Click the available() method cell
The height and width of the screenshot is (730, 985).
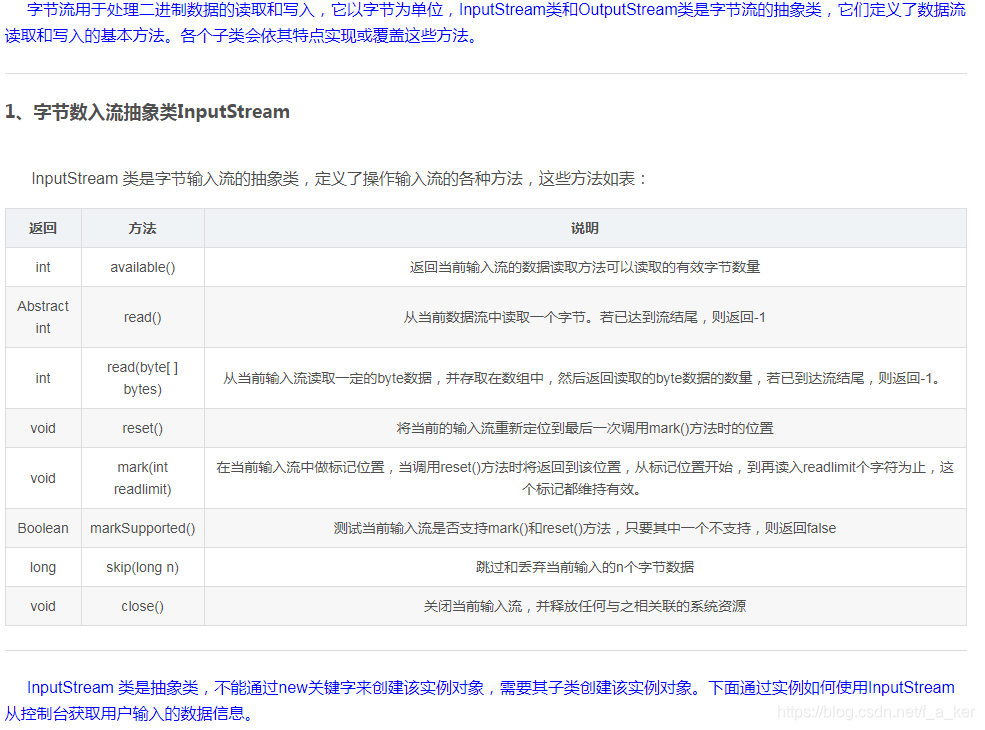click(x=142, y=267)
